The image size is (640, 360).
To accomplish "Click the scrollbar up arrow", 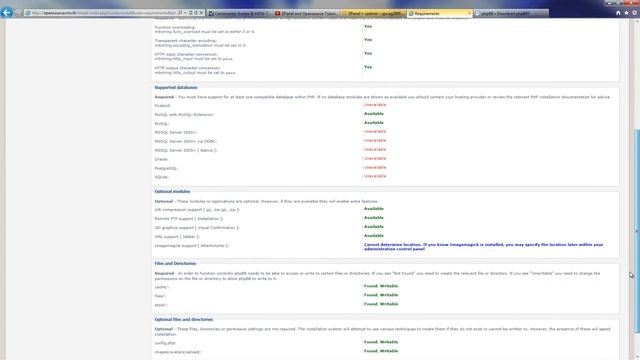I will point(637,20).
